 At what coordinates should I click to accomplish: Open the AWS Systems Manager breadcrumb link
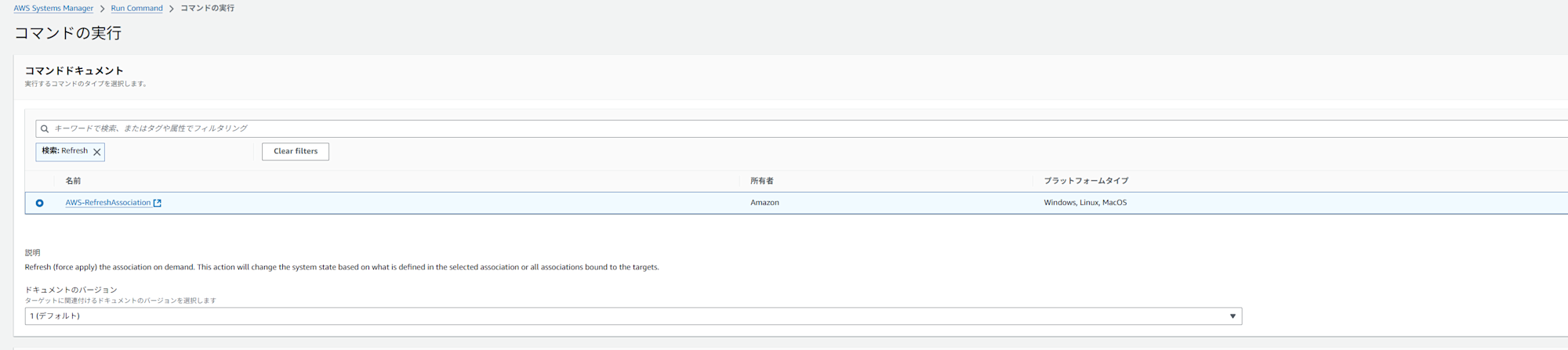53,9
